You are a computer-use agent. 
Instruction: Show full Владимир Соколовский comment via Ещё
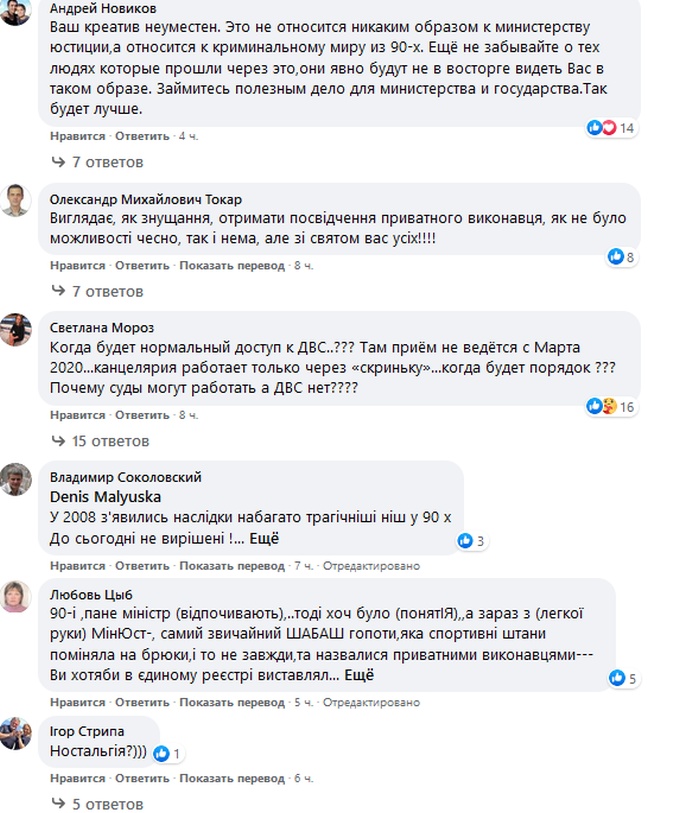tap(262, 538)
